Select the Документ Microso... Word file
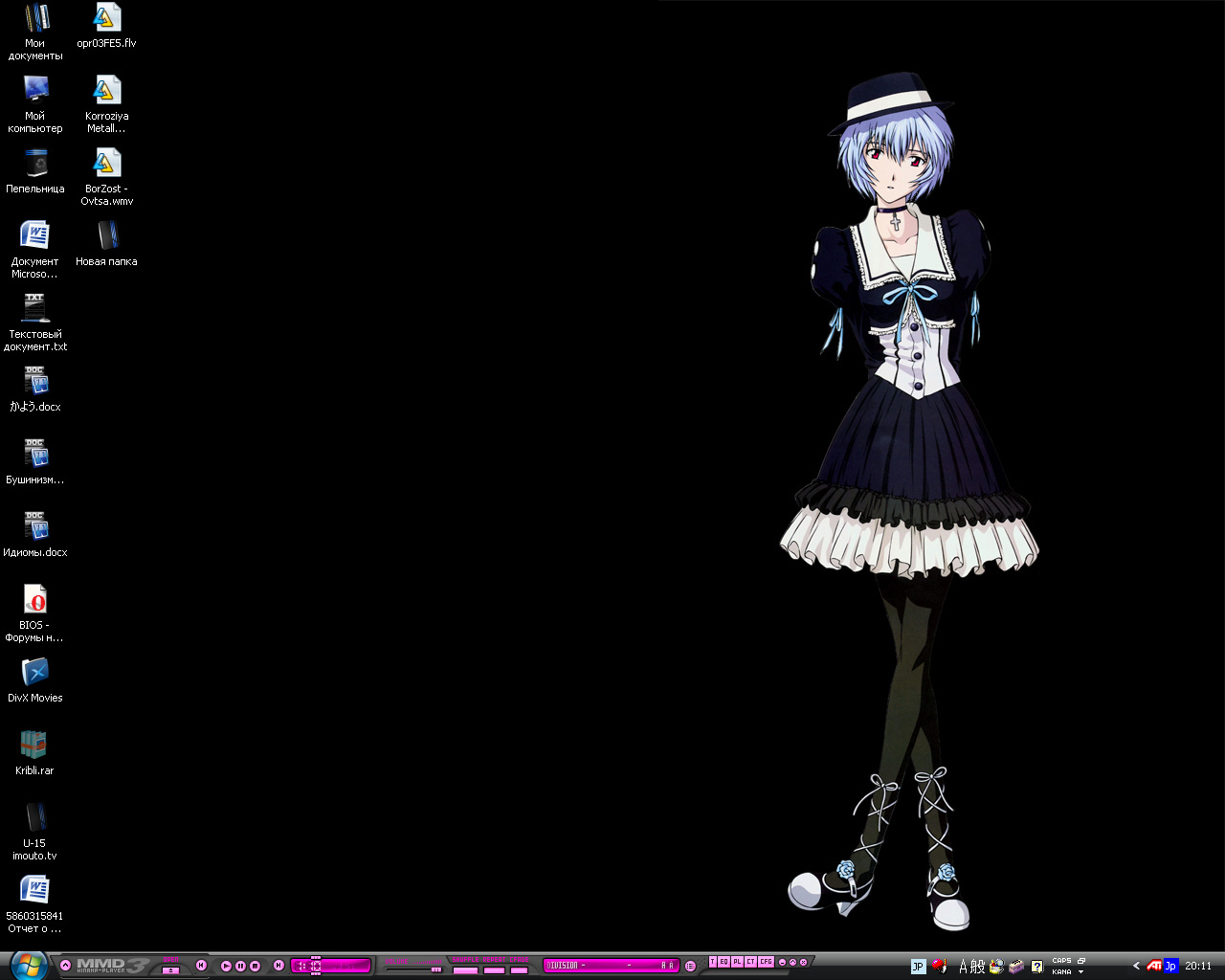Screen dimensions: 1225x980 tap(35, 252)
